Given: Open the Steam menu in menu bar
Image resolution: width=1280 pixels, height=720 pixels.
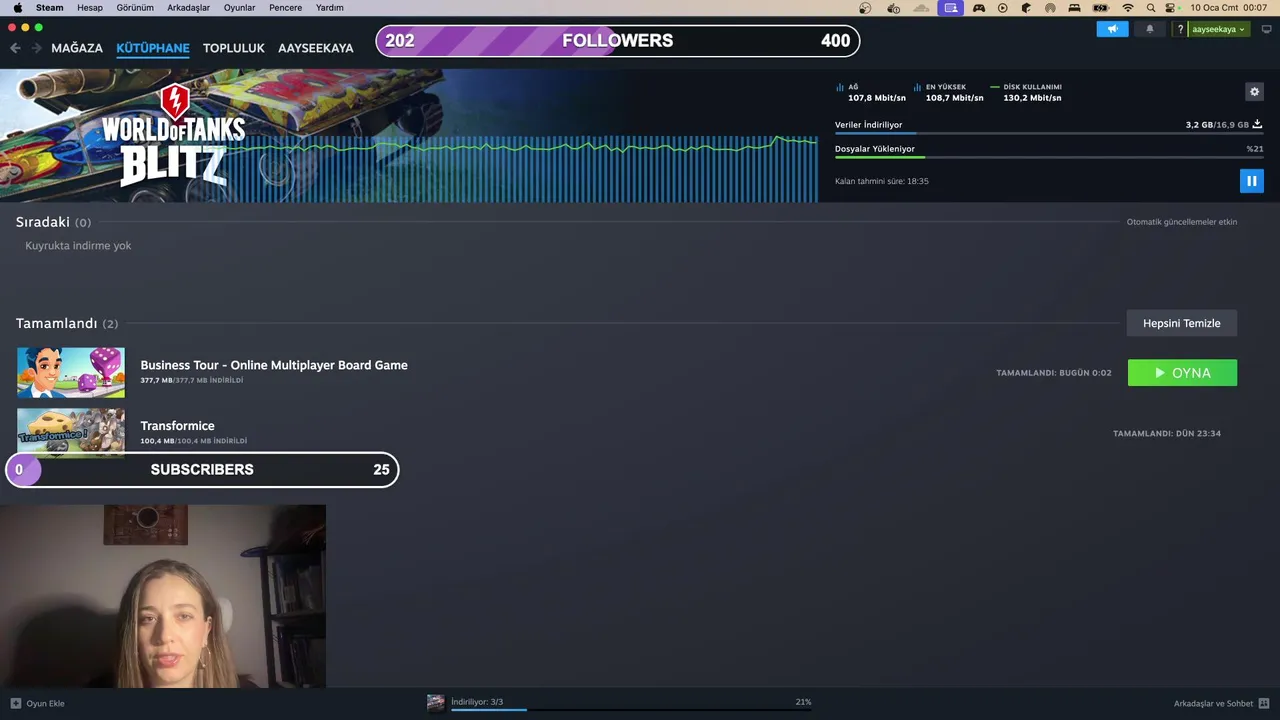Looking at the screenshot, I should (49, 7).
